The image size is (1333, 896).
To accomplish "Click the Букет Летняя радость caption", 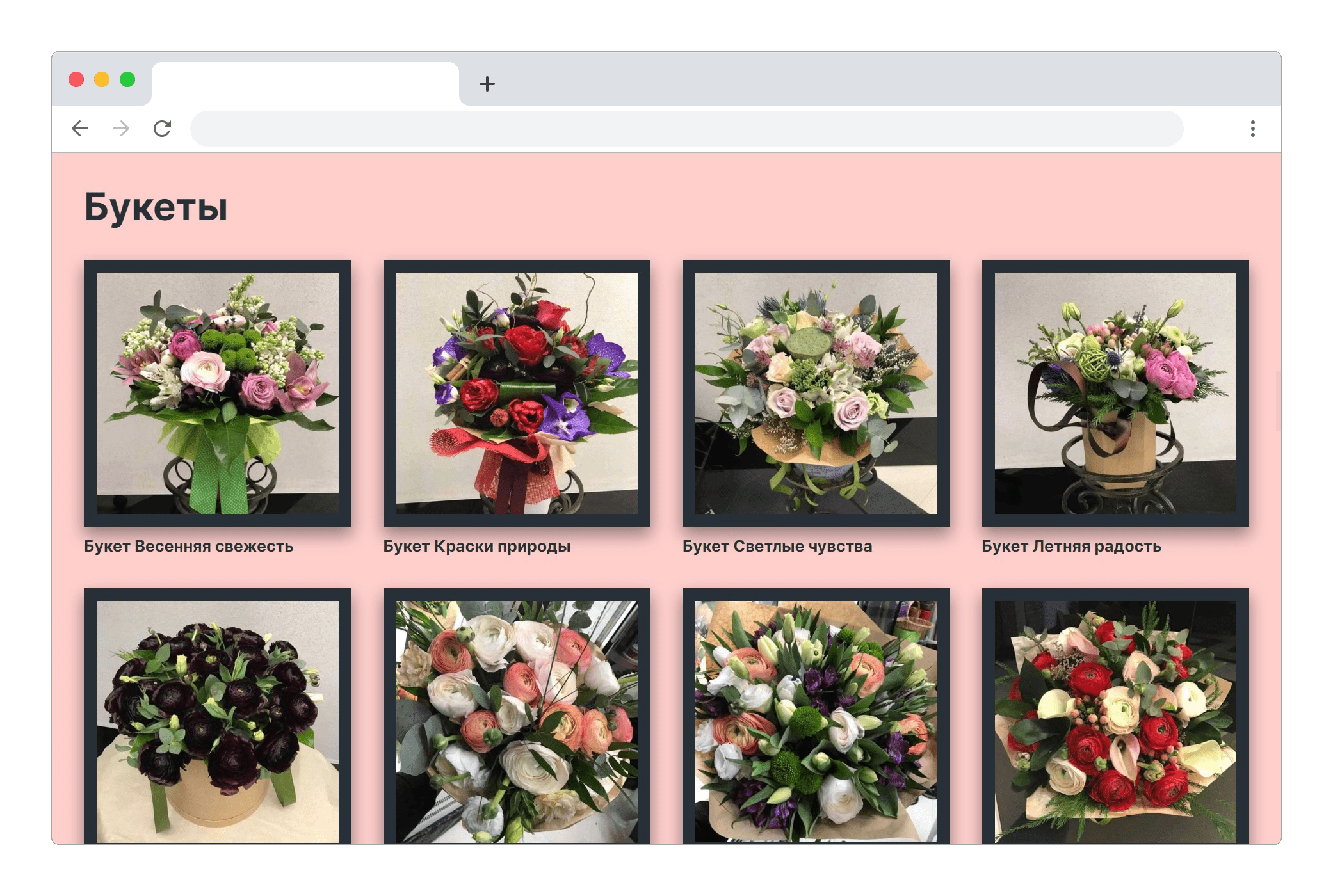I will click(1071, 547).
